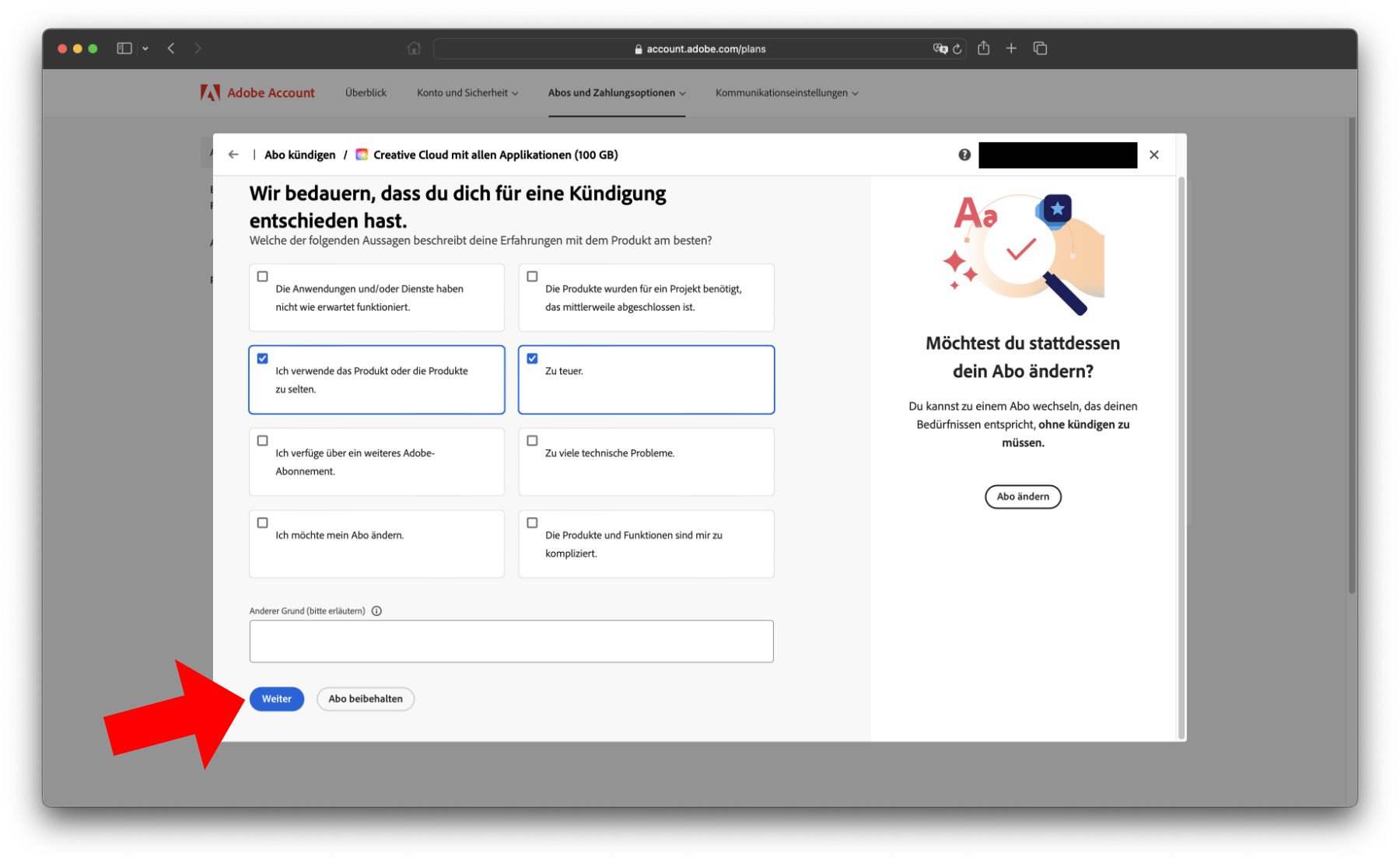This screenshot has width=1400, height=863.
Task: Open 'Kommunikationseinstellungen' dropdown
Action: point(786,93)
